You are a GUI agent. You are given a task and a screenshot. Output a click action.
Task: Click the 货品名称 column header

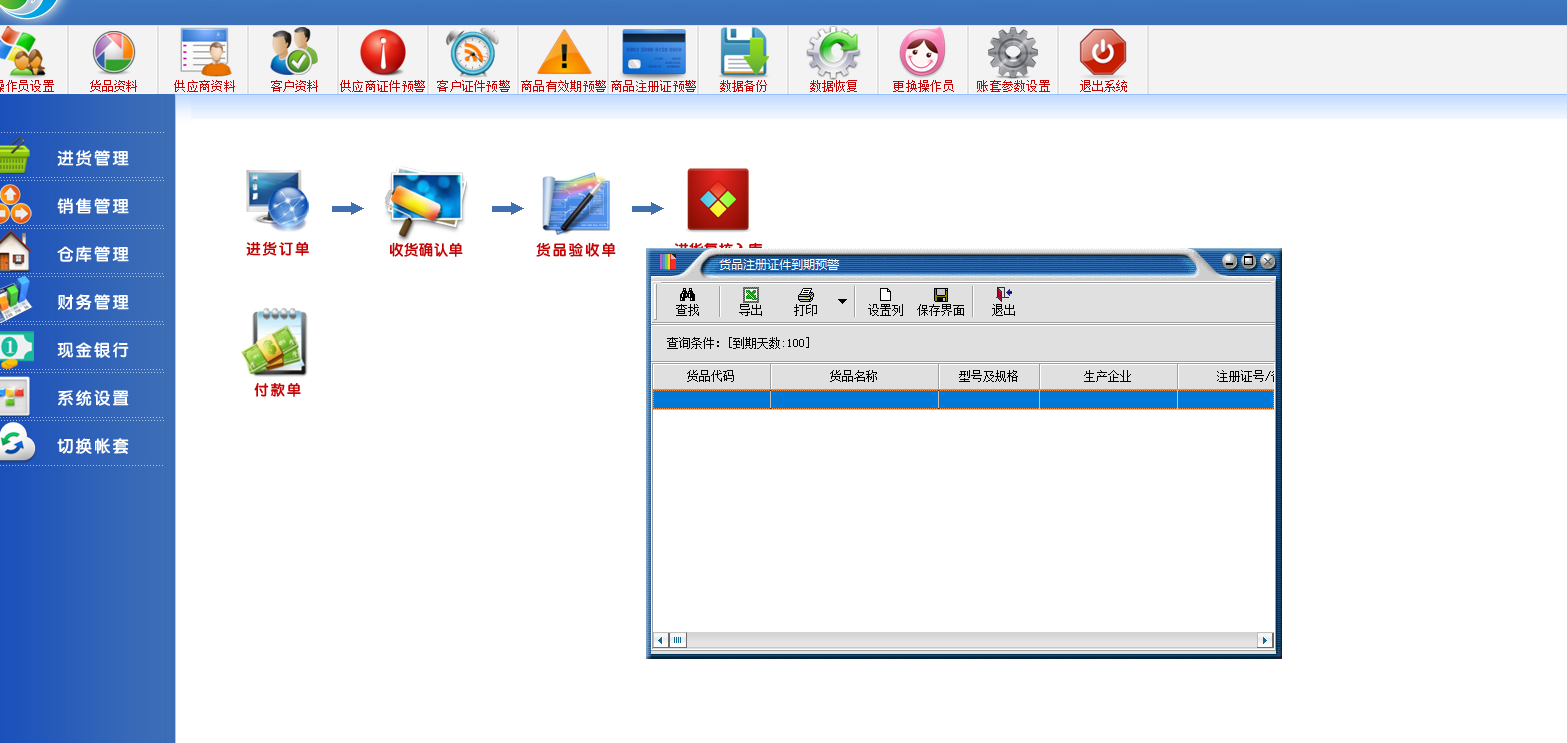tap(855, 376)
